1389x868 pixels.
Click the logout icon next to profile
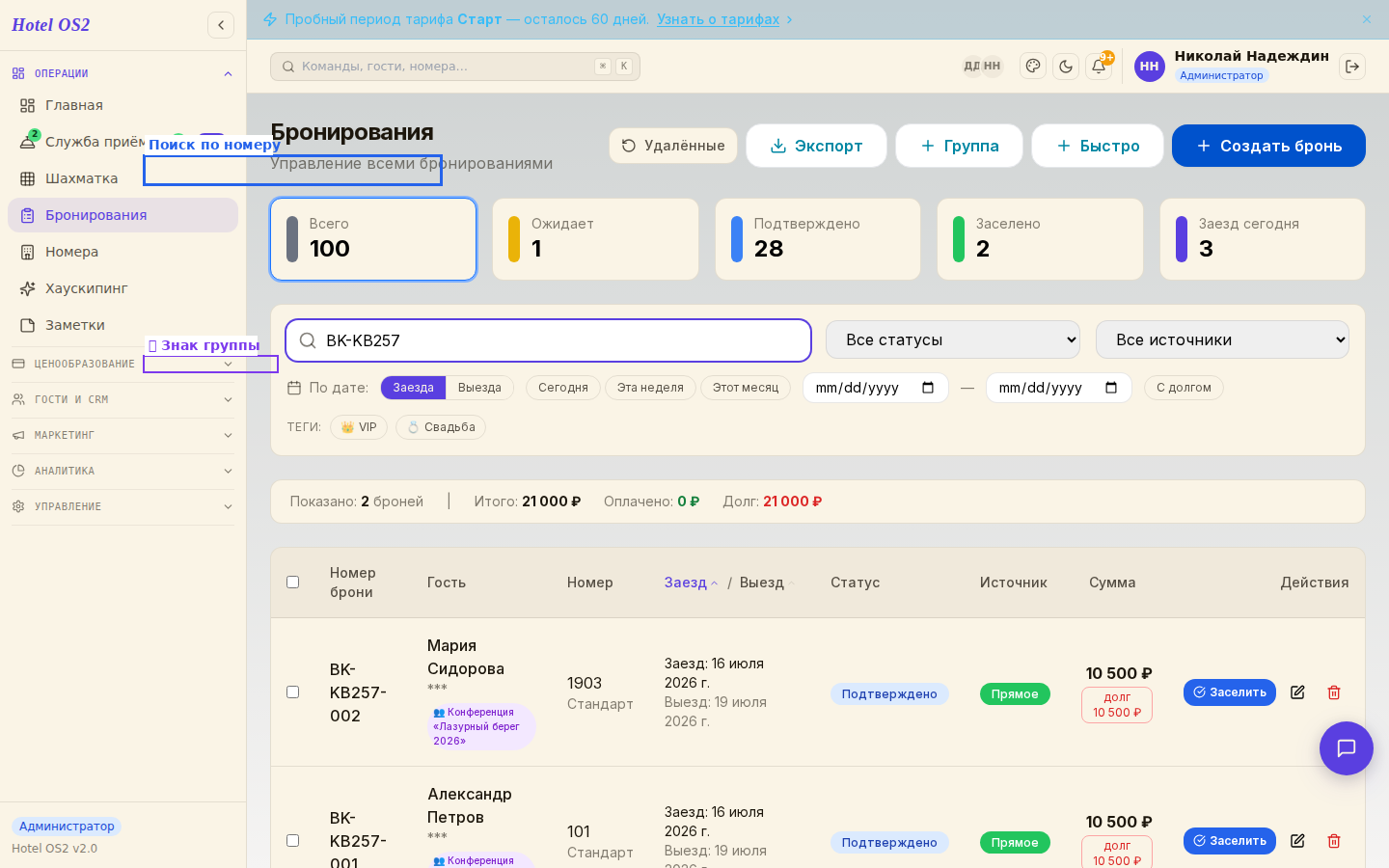[x=1352, y=67]
